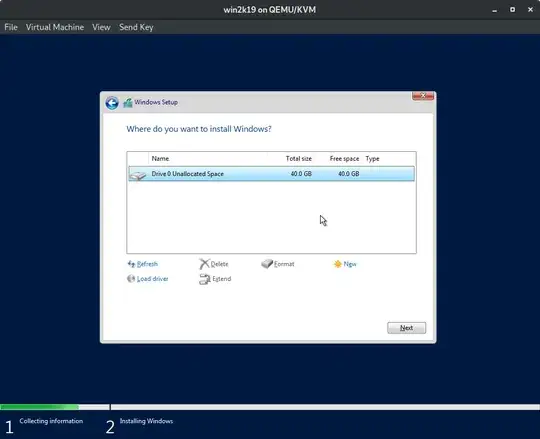Click the Load driver link
The image size is (540, 439).
tap(153, 279)
